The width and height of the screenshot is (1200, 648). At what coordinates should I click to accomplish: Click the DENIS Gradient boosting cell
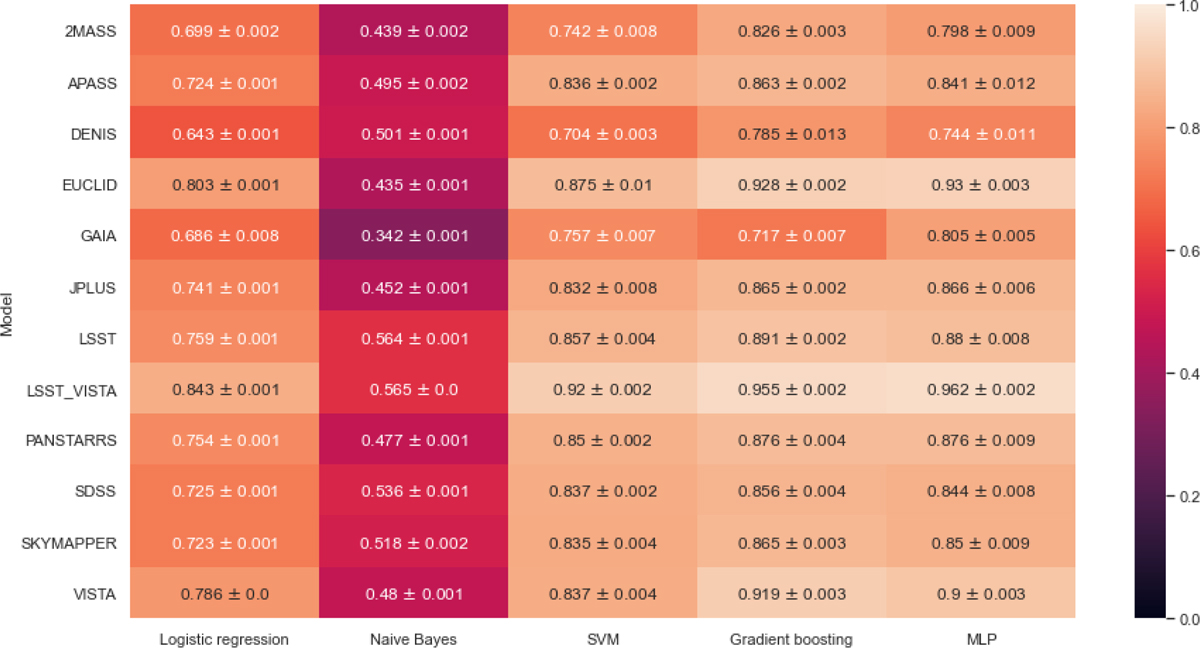tap(791, 134)
